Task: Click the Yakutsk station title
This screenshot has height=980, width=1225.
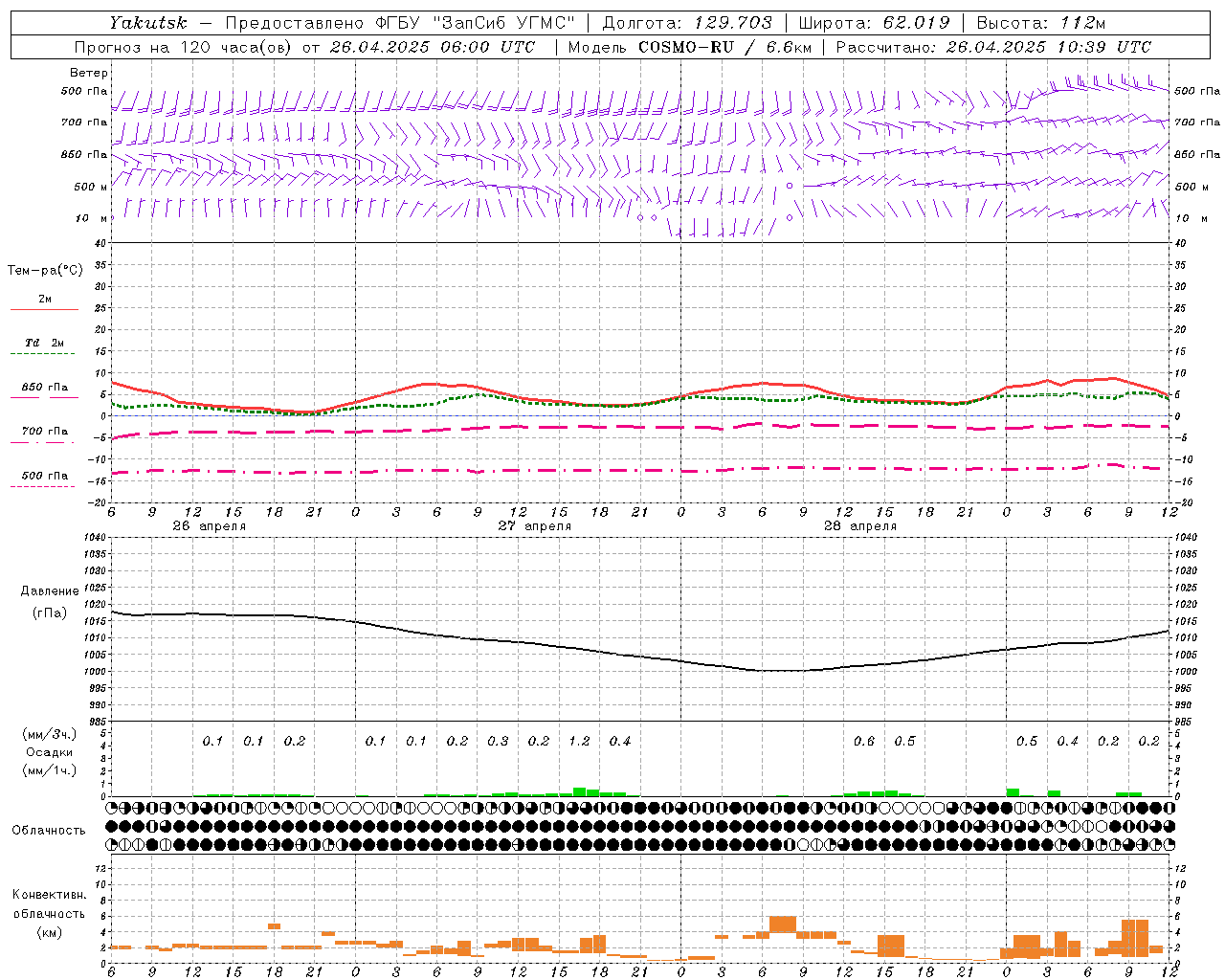Action: (148, 23)
